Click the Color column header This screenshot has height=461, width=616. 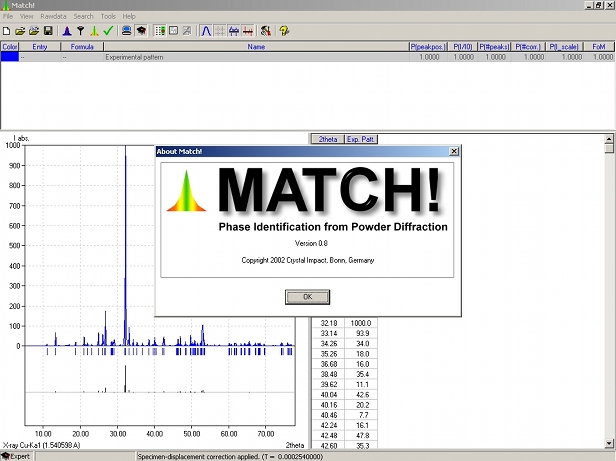(x=10, y=47)
